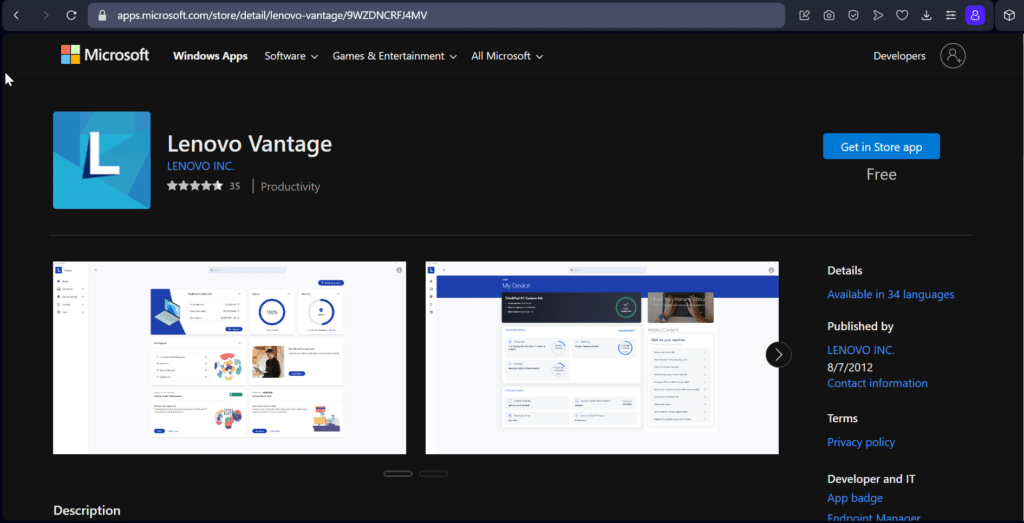Open the My Device screenshot
Viewport: 1024px width, 523px height.
[x=602, y=358]
